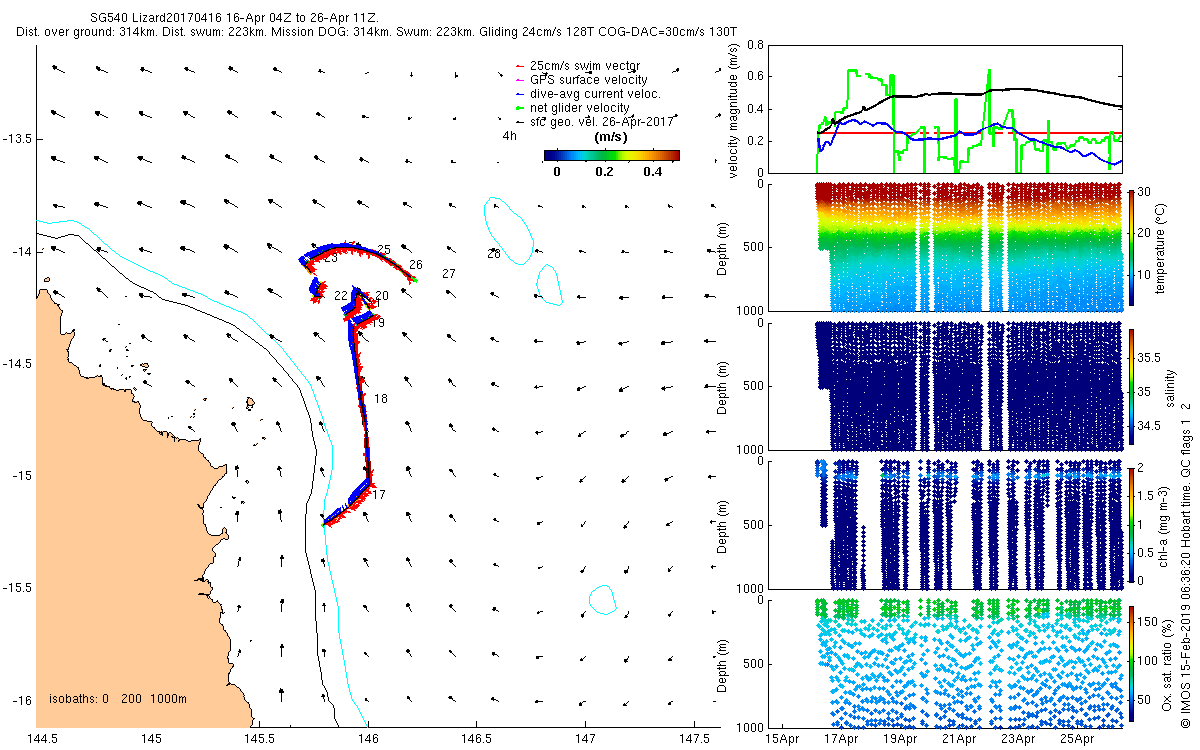Click 'Depth (m)' label of temperature panel

[724, 248]
